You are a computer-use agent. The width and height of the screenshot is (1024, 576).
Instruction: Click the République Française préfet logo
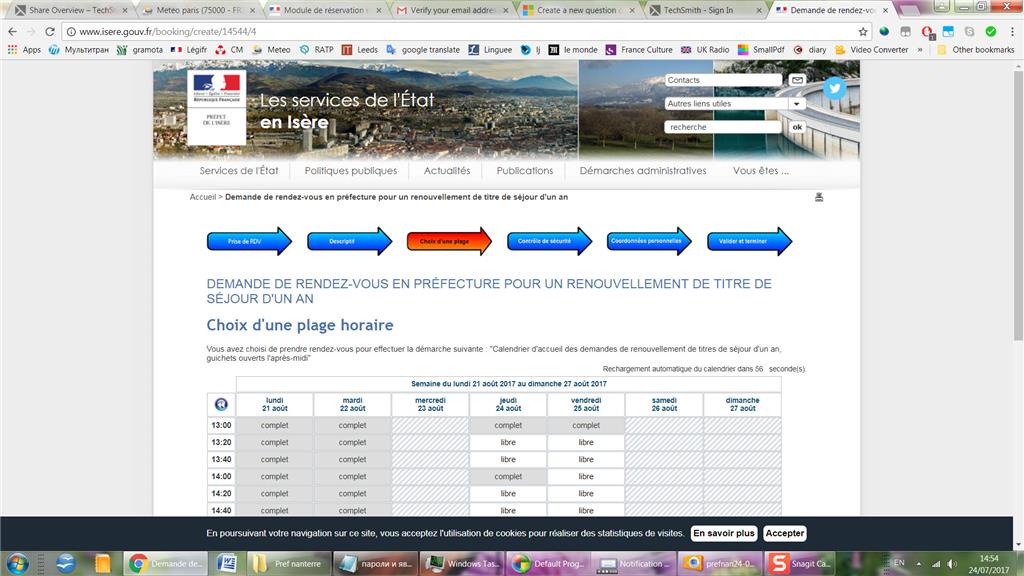click(x=217, y=107)
